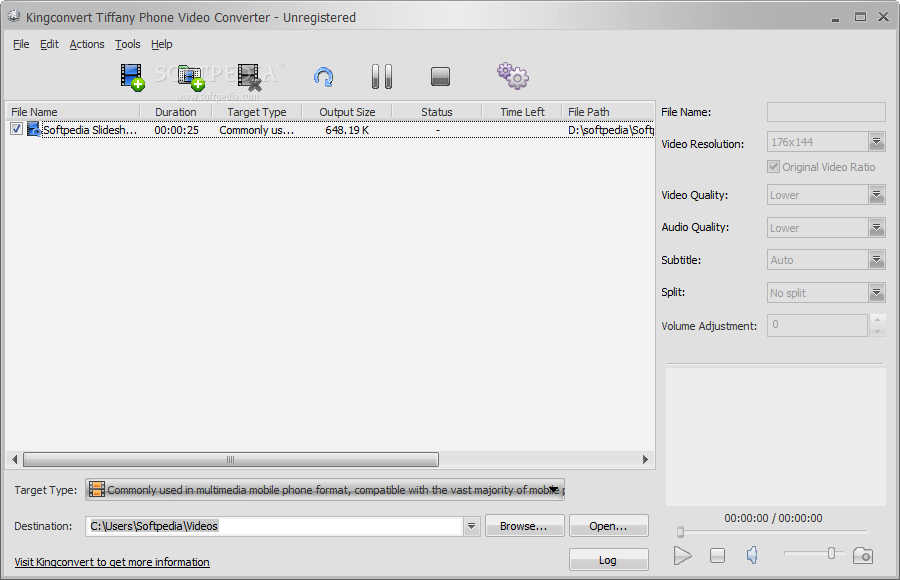Image resolution: width=900 pixels, height=580 pixels.
Task: Open the Actions menu
Action: 87,44
